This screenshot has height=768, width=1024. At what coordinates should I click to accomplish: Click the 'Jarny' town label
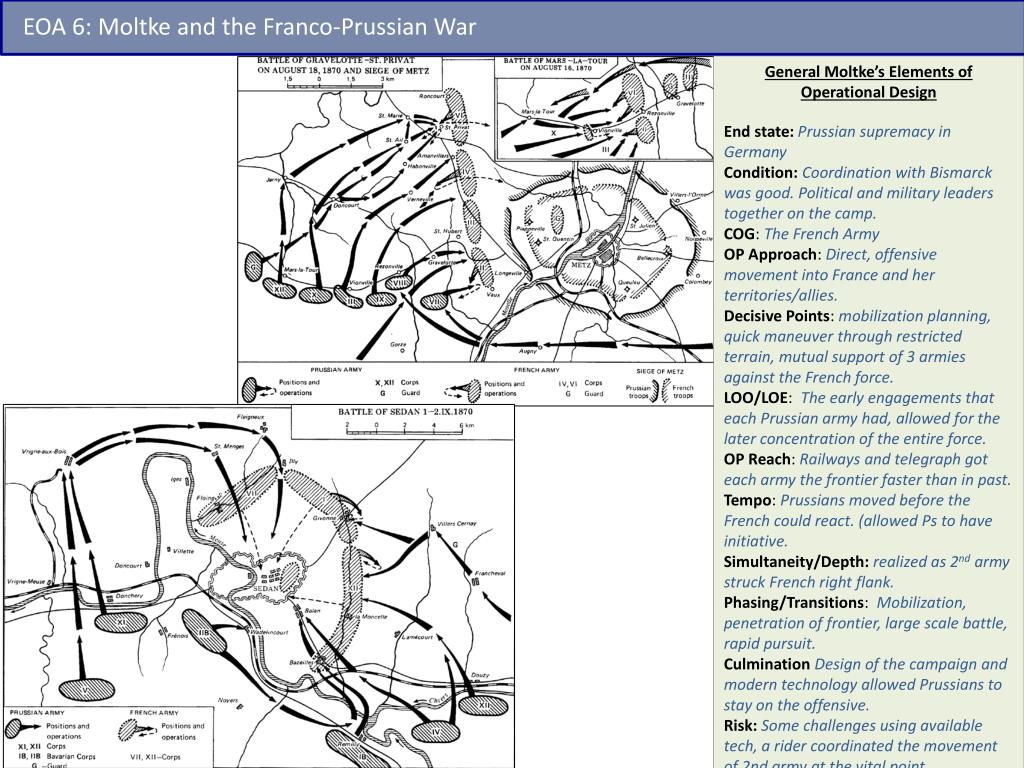coord(273,180)
